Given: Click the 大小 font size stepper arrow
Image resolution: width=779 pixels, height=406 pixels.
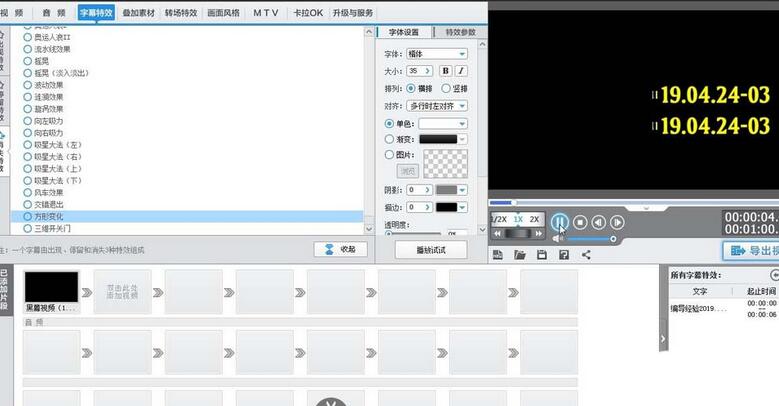Looking at the screenshot, I should click(427, 71).
